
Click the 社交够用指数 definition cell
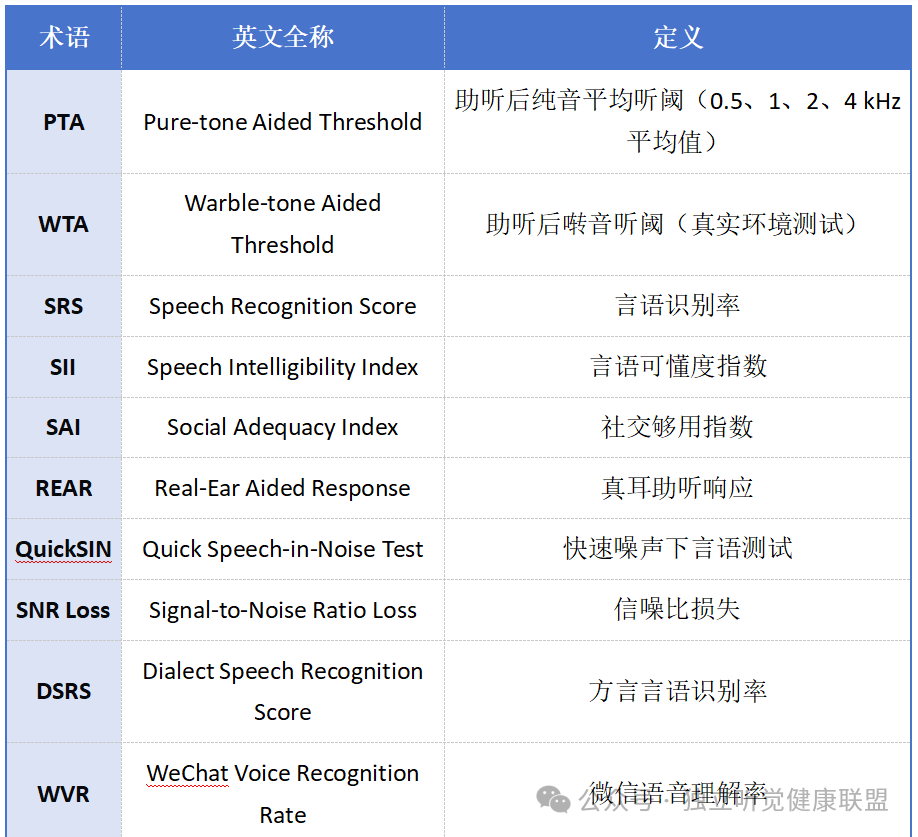coord(677,427)
